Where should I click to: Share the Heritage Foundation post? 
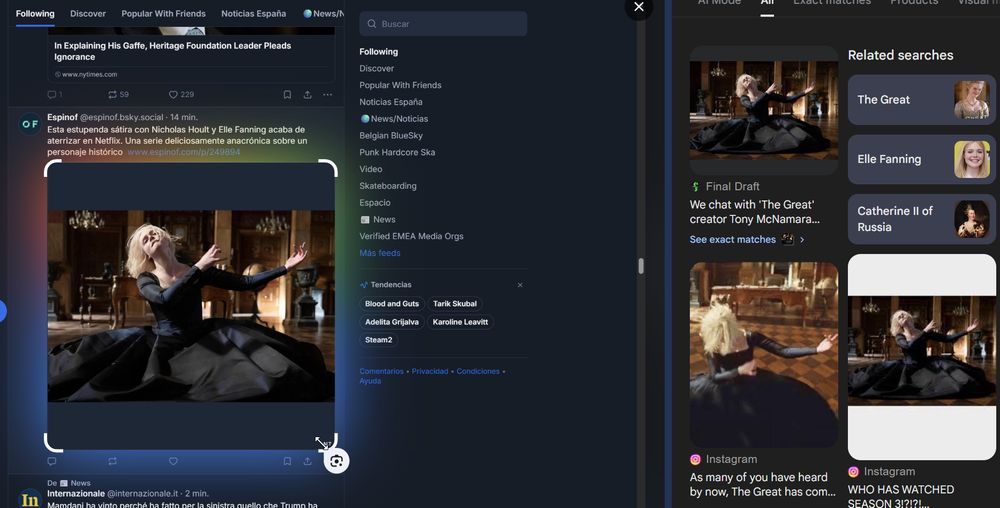pos(307,94)
